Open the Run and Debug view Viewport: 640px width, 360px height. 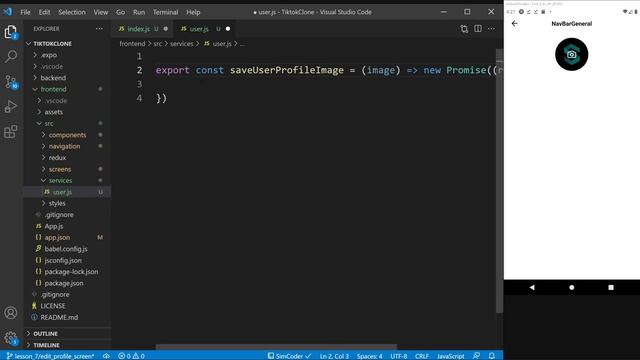pyautogui.click(x=11, y=107)
